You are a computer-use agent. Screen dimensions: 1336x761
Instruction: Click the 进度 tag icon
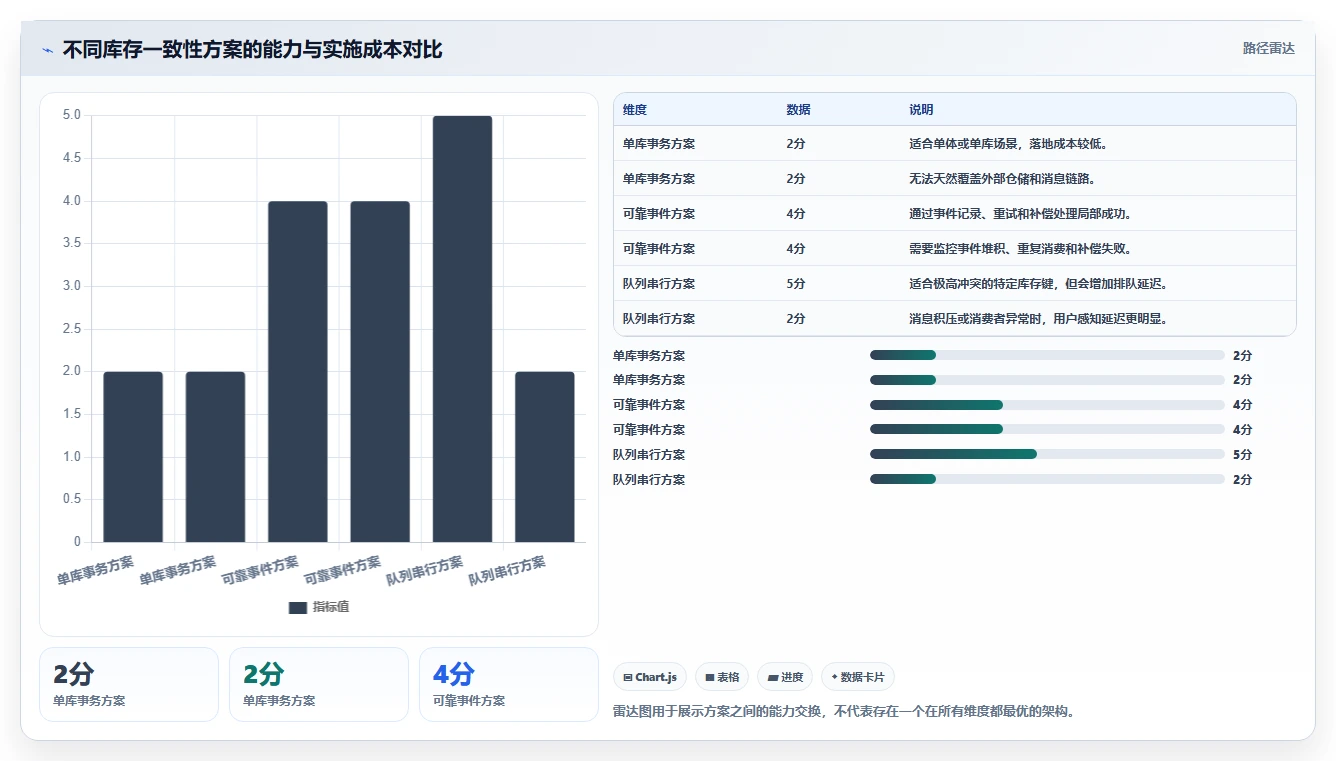click(x=772, y=678)
